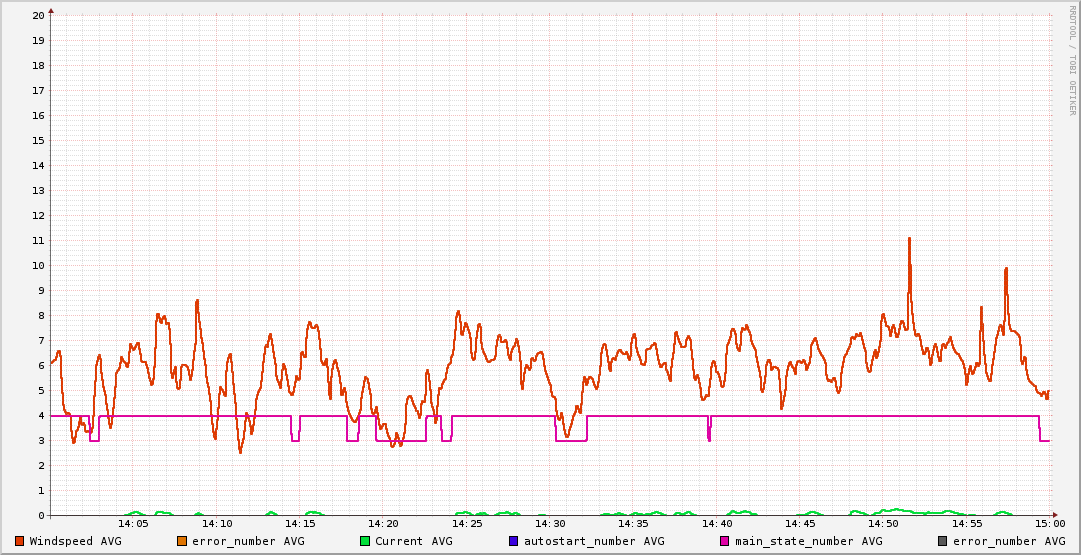Click the 14:15 time axis label
This screenshot has height=555, width=1081.
click(301, 524)
